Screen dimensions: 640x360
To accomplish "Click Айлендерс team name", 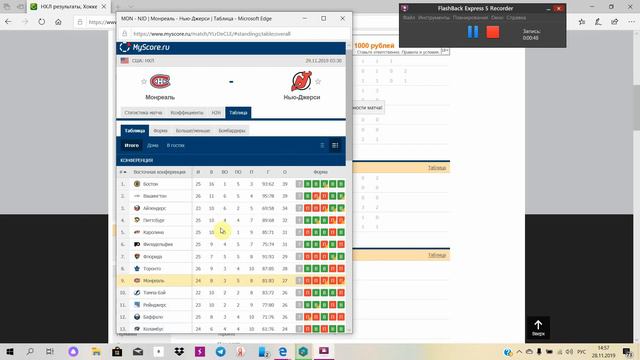I will [x=154, y=208].
